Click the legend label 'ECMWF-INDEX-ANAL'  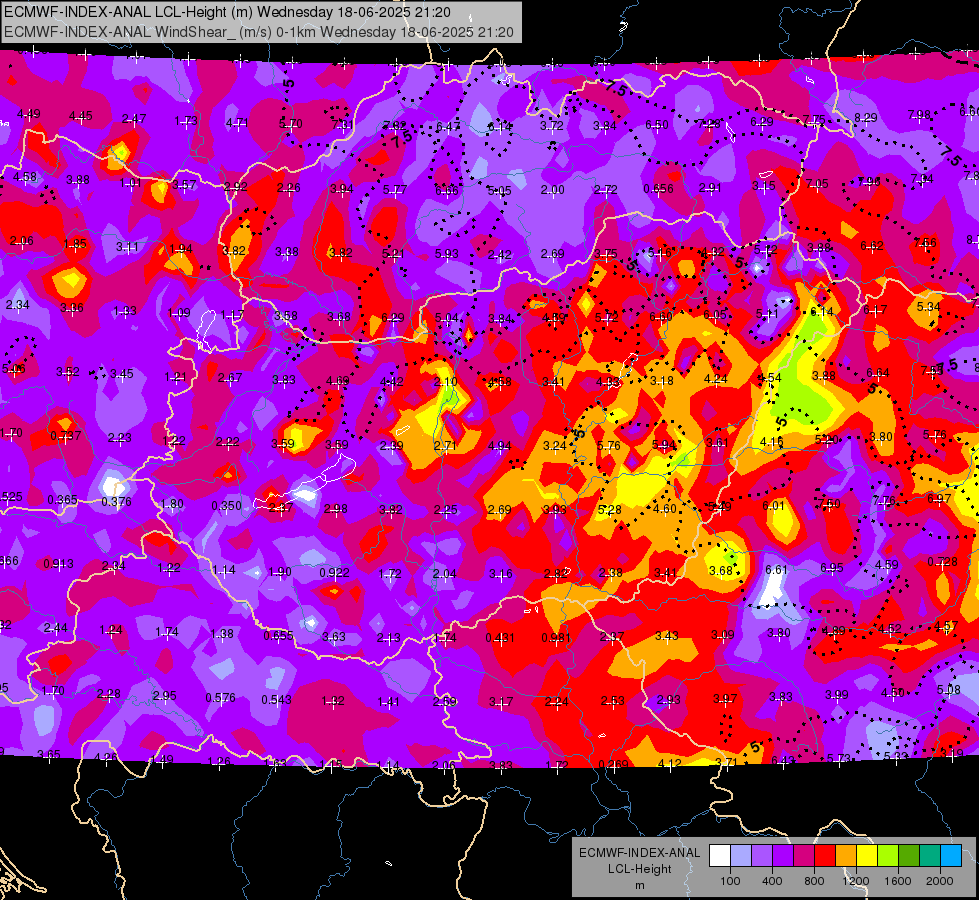pos(639,853)
